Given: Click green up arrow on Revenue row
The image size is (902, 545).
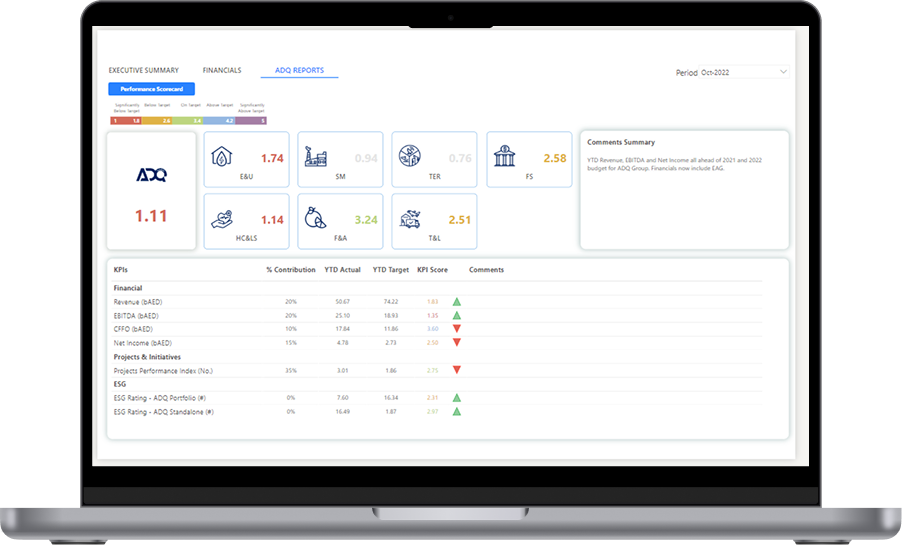Looking at the screenshot, I should pos(457,302).
